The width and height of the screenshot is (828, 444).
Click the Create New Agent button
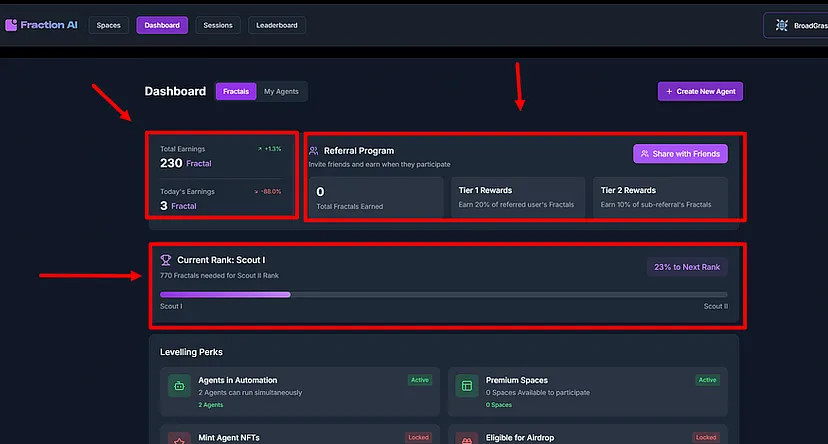[x=700, y=91]
